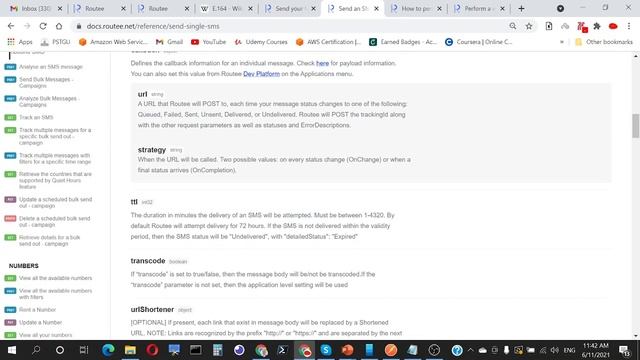
Task: Open a new browser tab
Action: click(x=521, y=9)
